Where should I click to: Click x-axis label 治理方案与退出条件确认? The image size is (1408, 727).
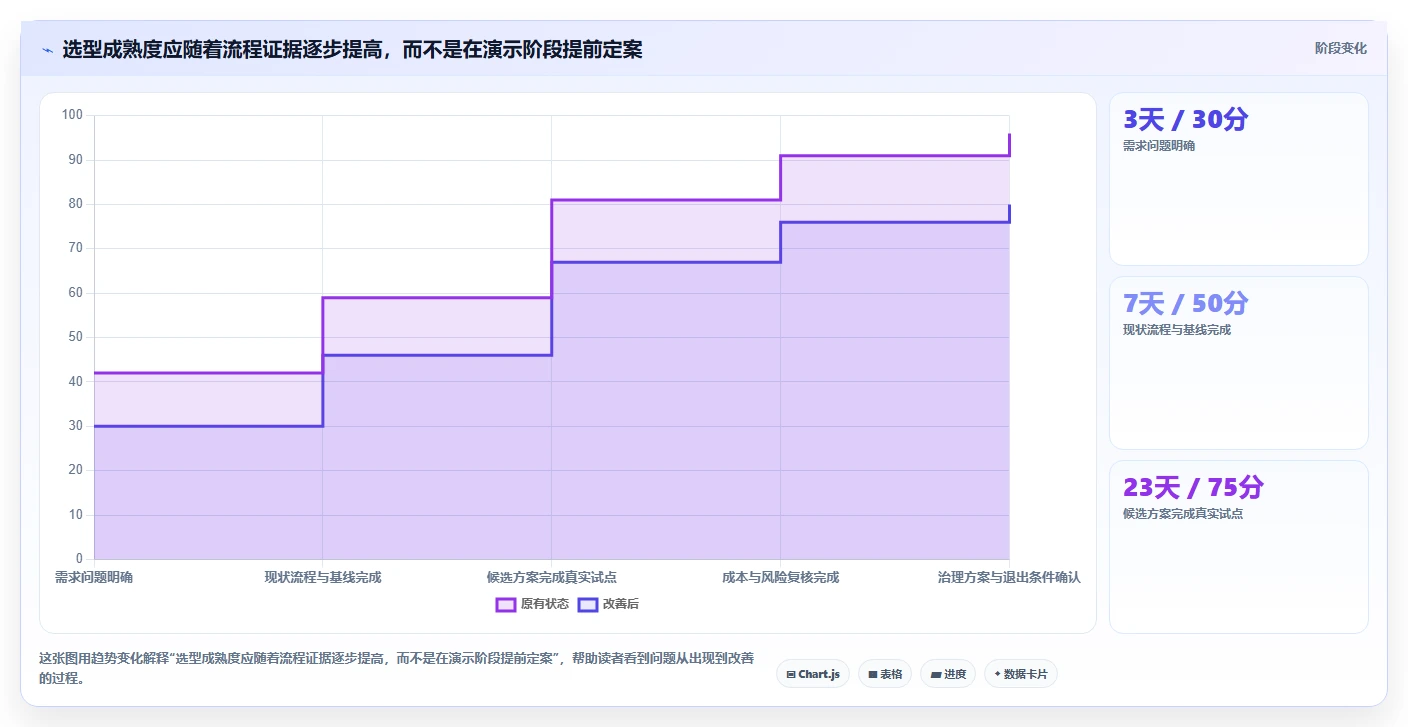point(1009,577)
